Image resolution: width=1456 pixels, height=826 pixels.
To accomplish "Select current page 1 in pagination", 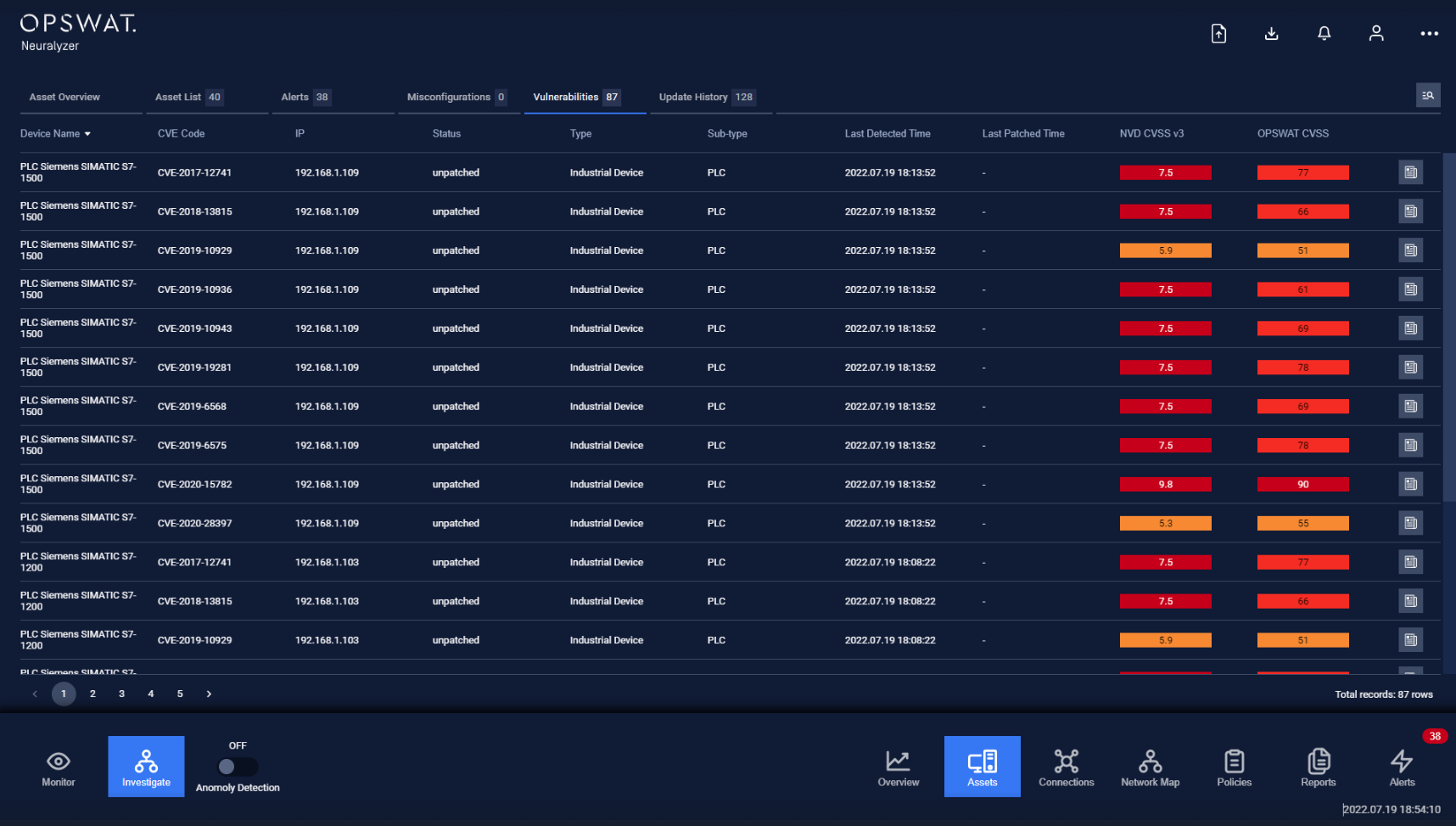I will (x=64, y=694).
